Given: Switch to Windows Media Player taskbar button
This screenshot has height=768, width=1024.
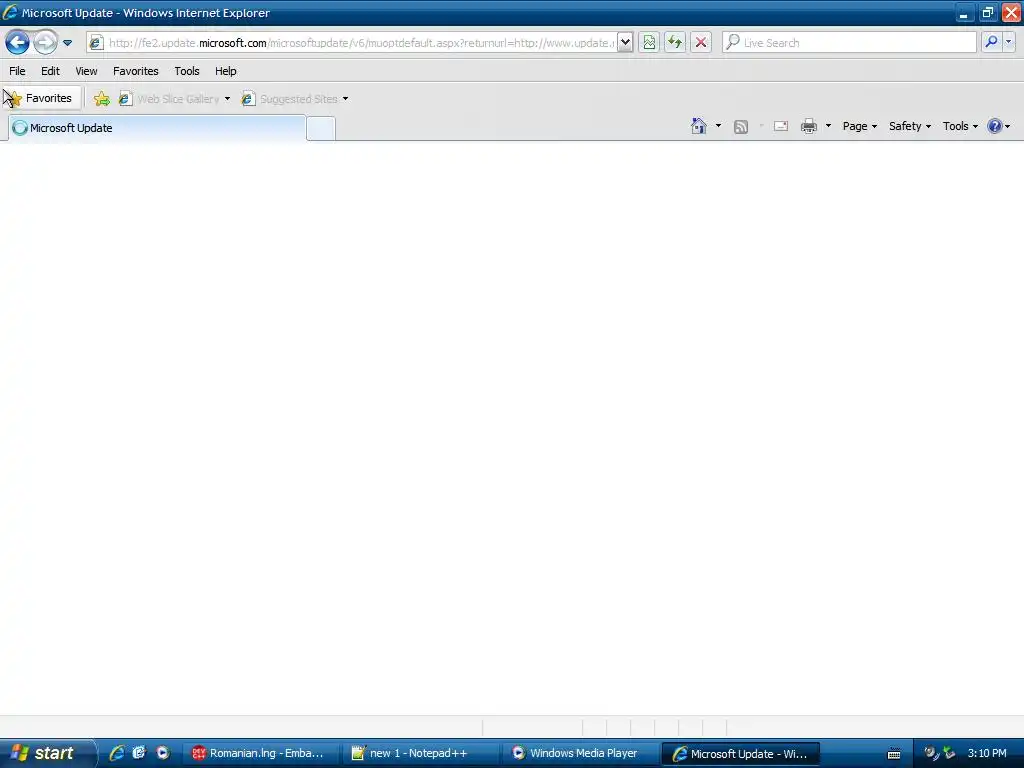Looking at the screenshot, I should click(580, 754).
